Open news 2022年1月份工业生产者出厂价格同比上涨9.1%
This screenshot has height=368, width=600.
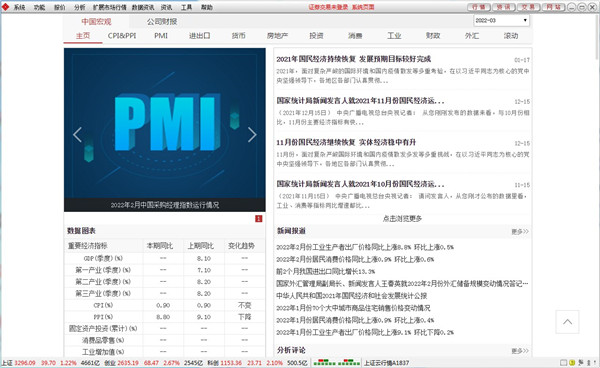[x=365, y=332]
